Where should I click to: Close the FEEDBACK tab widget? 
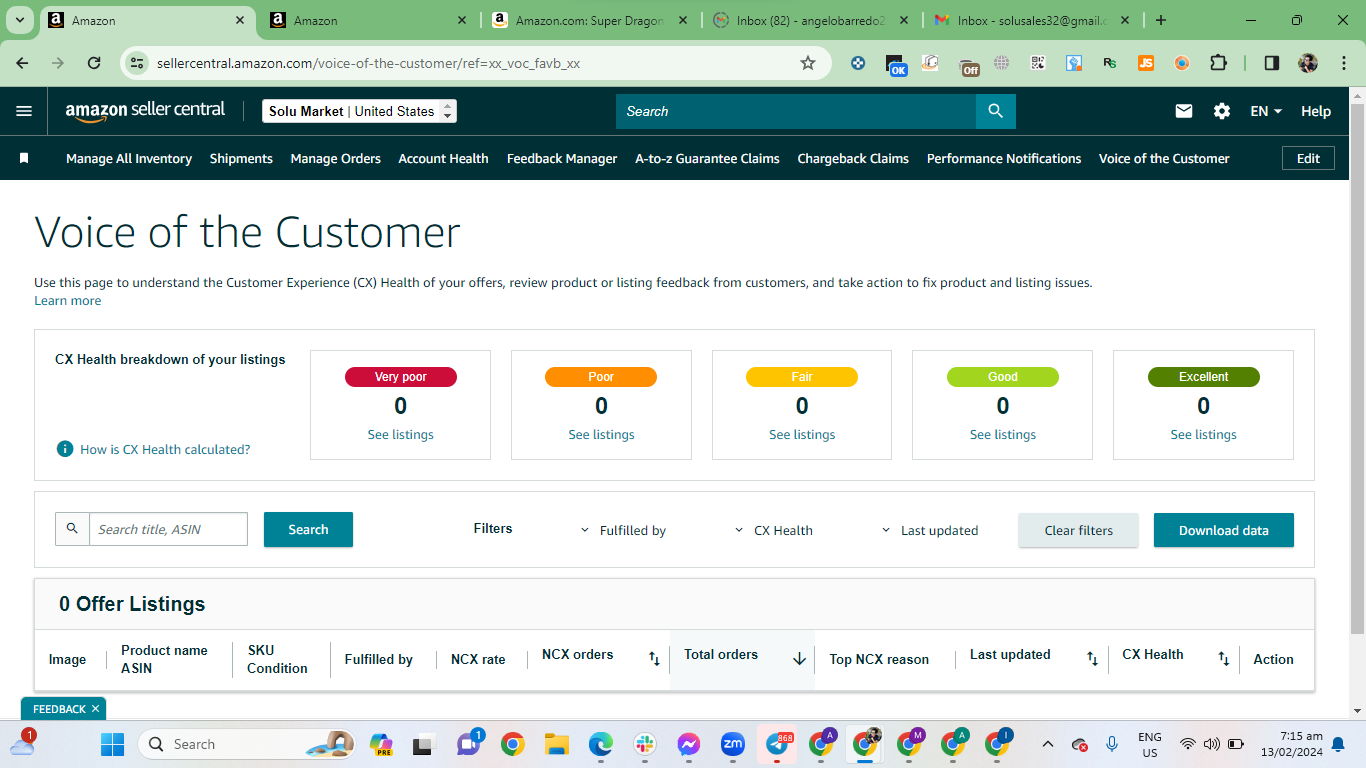95,709
